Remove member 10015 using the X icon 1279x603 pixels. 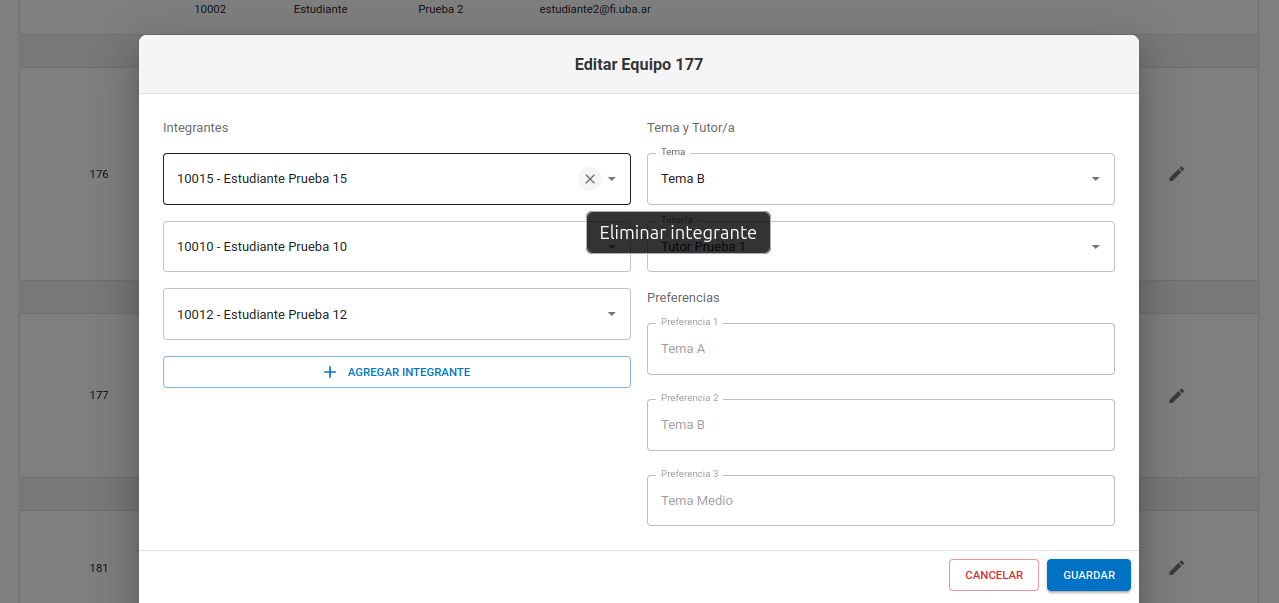click(x=590, y=179)
